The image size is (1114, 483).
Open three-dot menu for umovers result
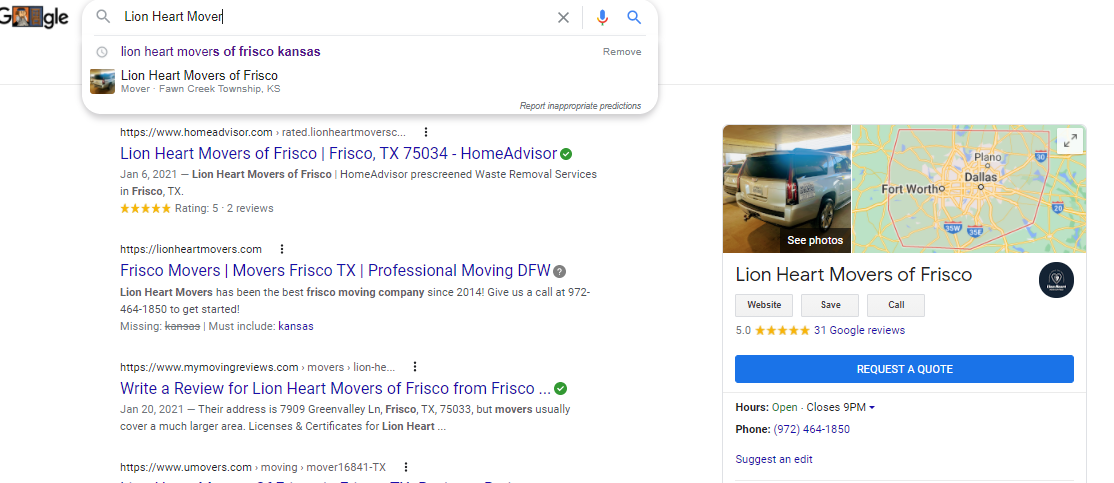point(406,467)
